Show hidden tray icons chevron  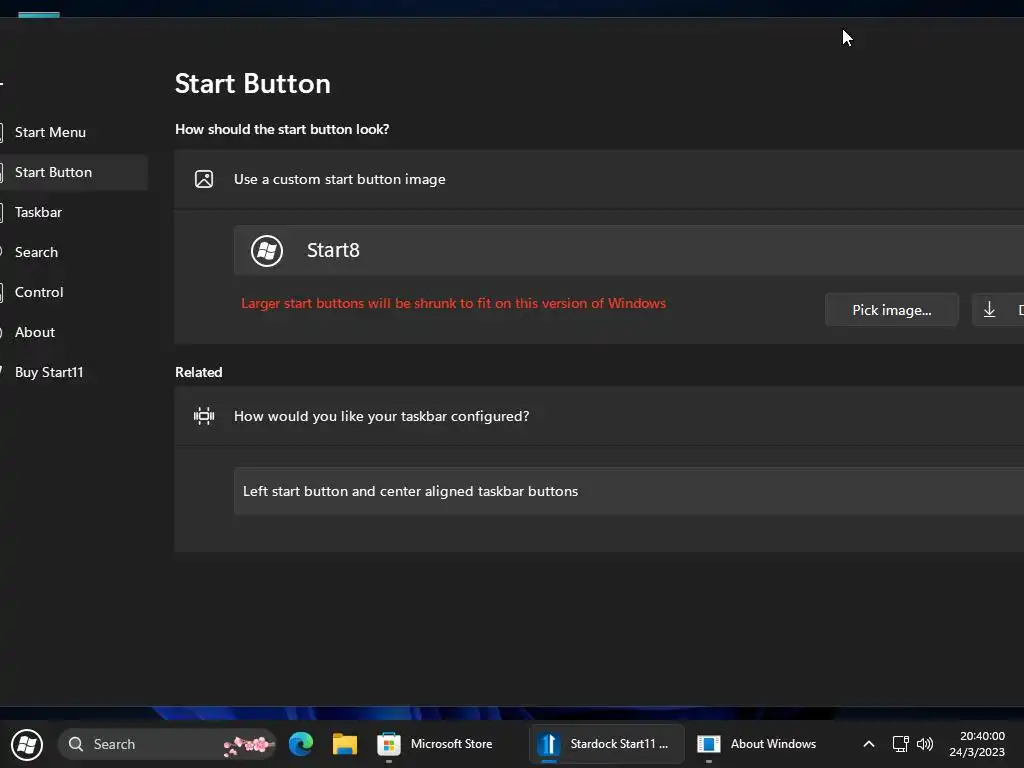coord(869,744)
